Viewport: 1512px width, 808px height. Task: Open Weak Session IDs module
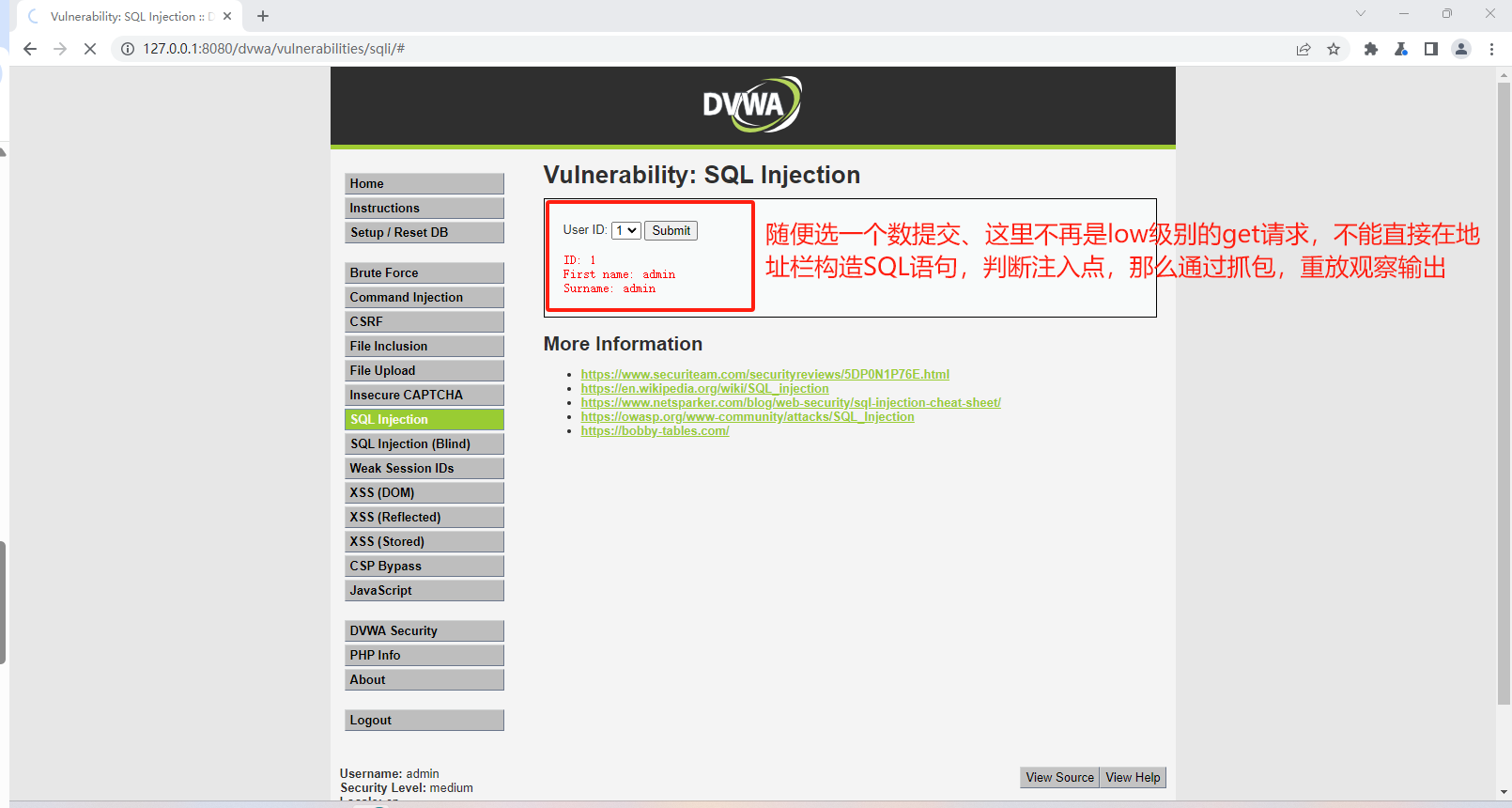tap(424, 468)
